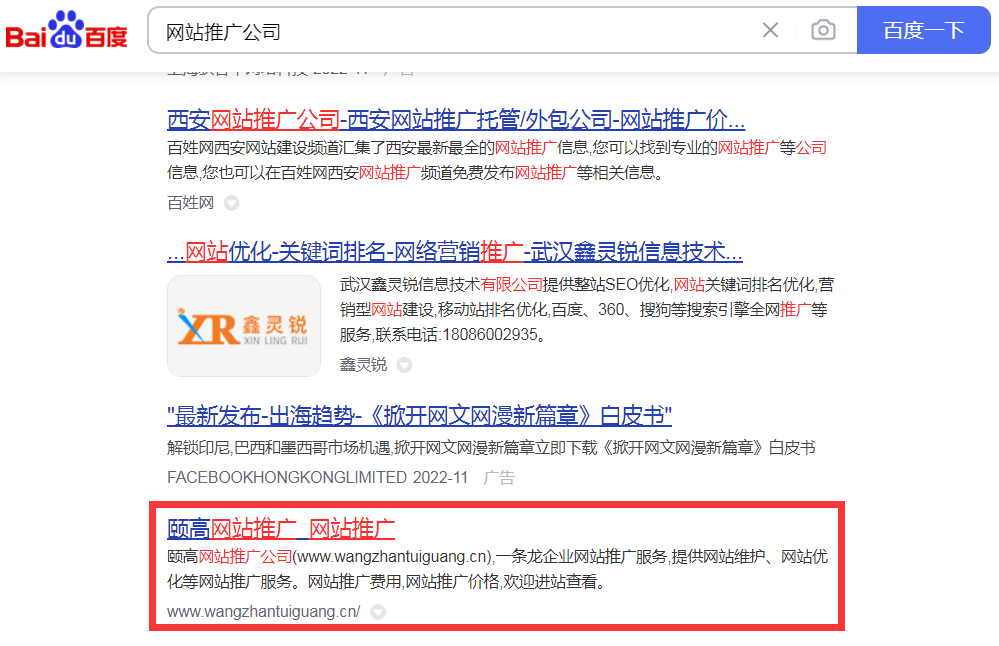Open image search camera icon
The height and width of the screenshot is (646, 999).
pos(823,30)
